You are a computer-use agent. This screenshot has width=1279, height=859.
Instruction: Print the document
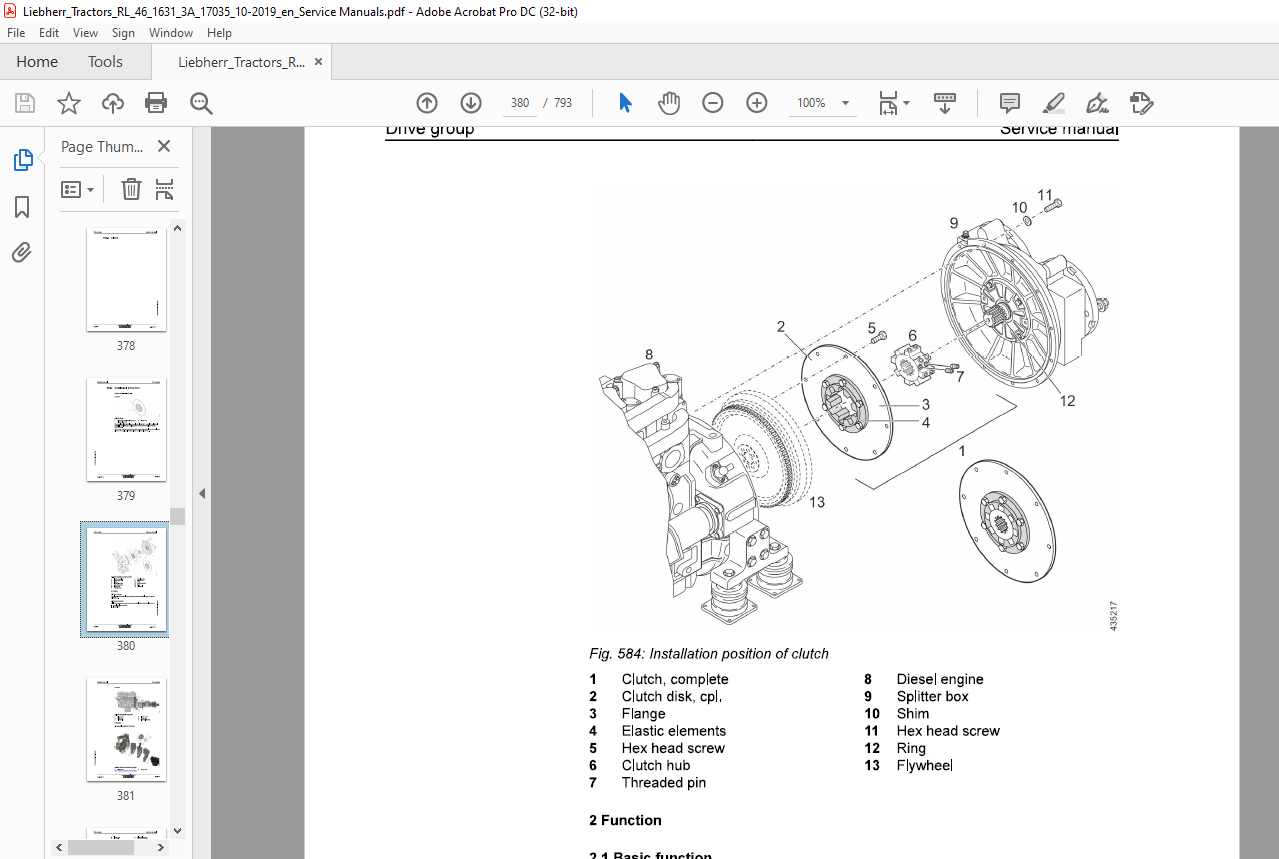(x=156, y=103)
